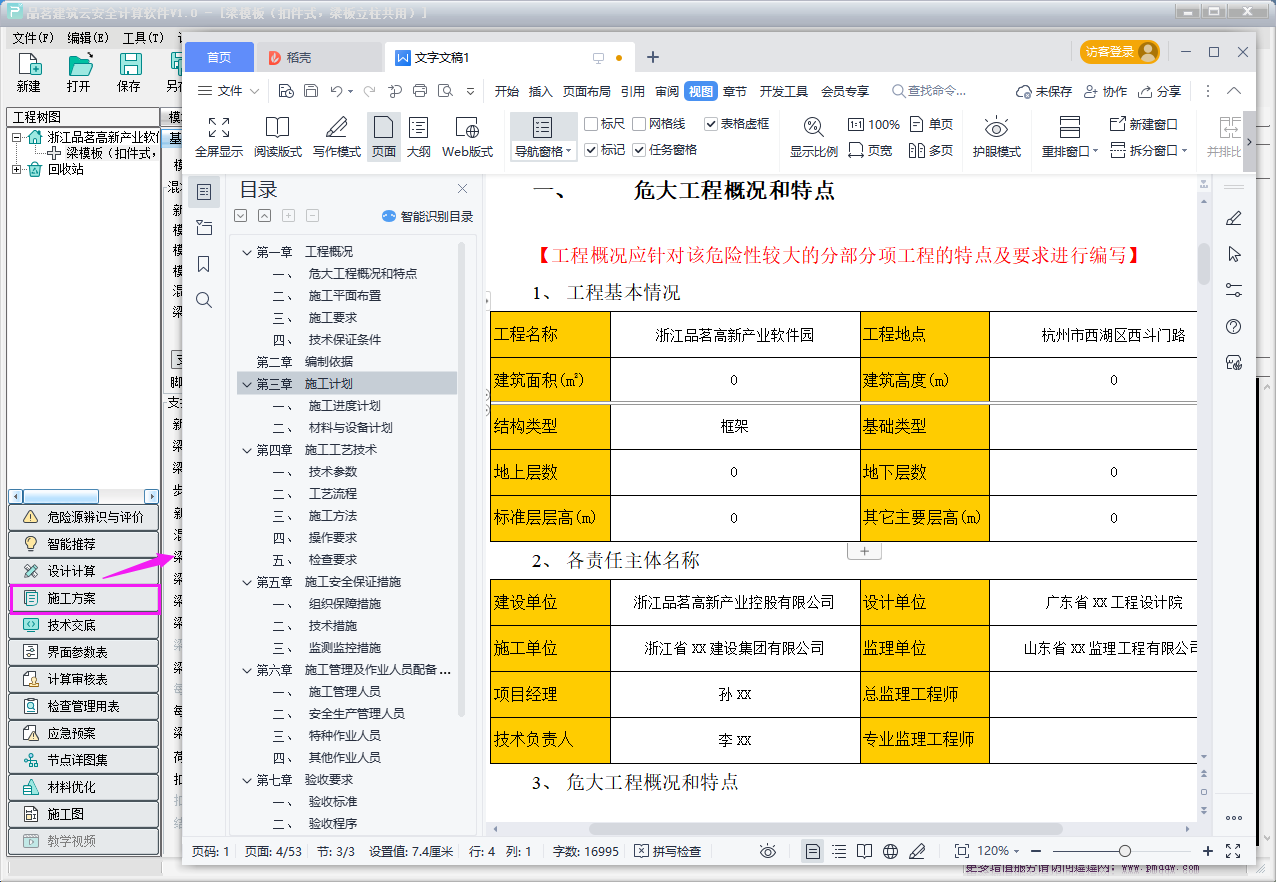Open bookmark panel in navigation sidebar
Screen dimensions: 1276x882
tap(204, 264)
